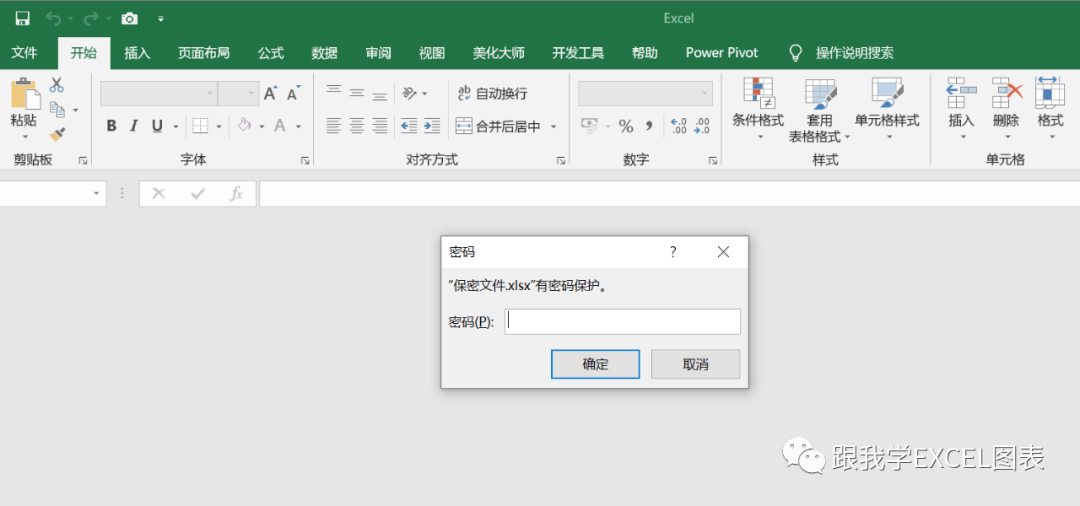This screenshot has width=1080, height=506.
Task: Open the font size combo box
Action: [x=238, y=94]
